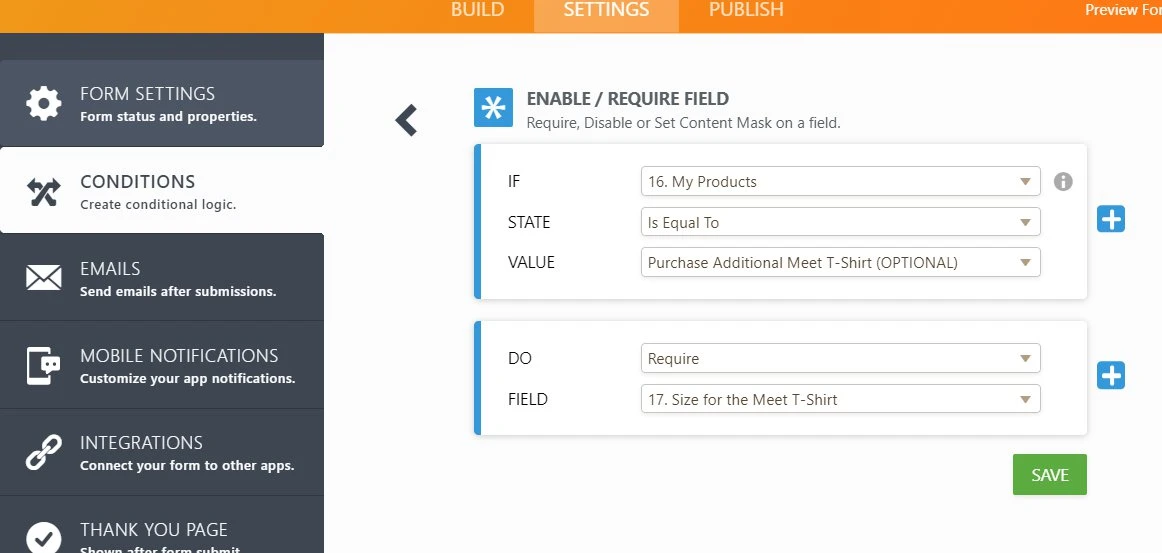Click 'Customize your app notifications.' subtitle
The image size is (1162, 553).
187,379
